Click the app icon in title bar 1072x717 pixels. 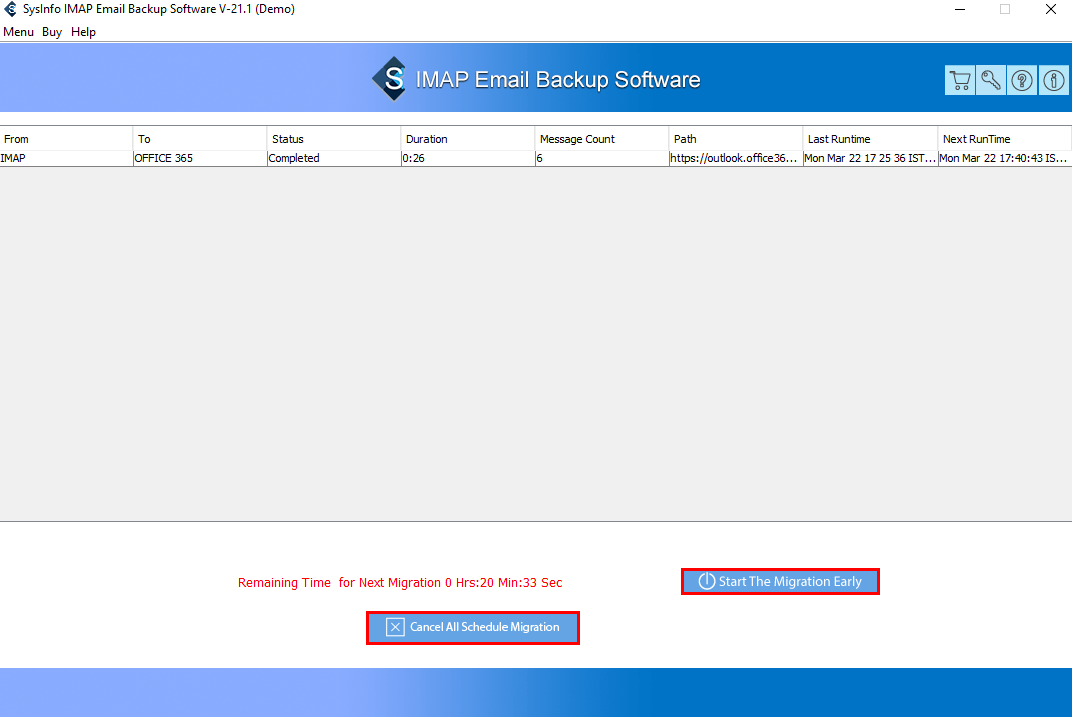(x=10, y=9)
